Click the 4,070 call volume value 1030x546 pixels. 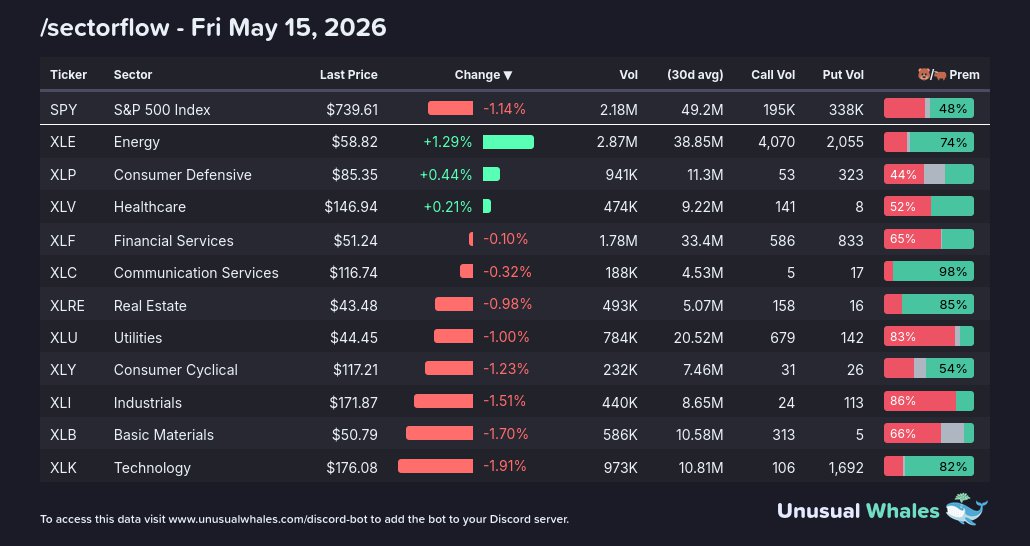pos(776,142)
